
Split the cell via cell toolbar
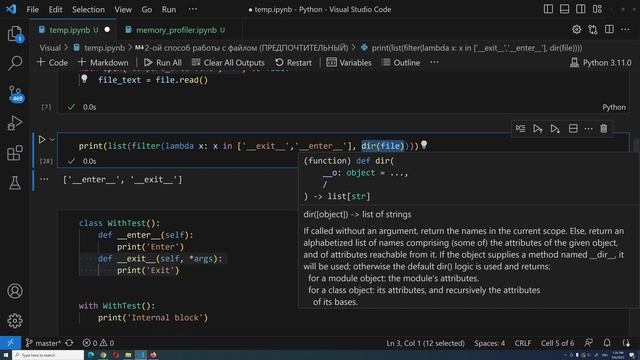point(573,129)
